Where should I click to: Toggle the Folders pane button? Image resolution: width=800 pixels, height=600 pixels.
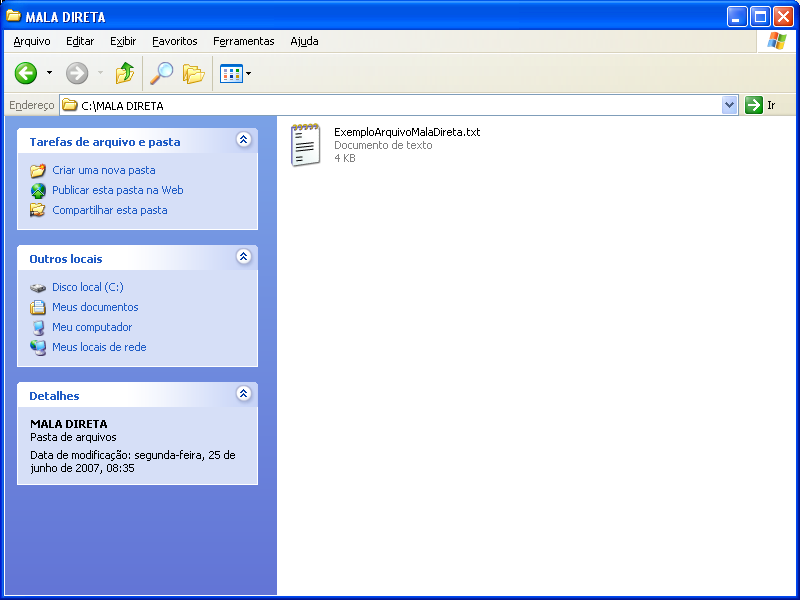tap(194, 73)
